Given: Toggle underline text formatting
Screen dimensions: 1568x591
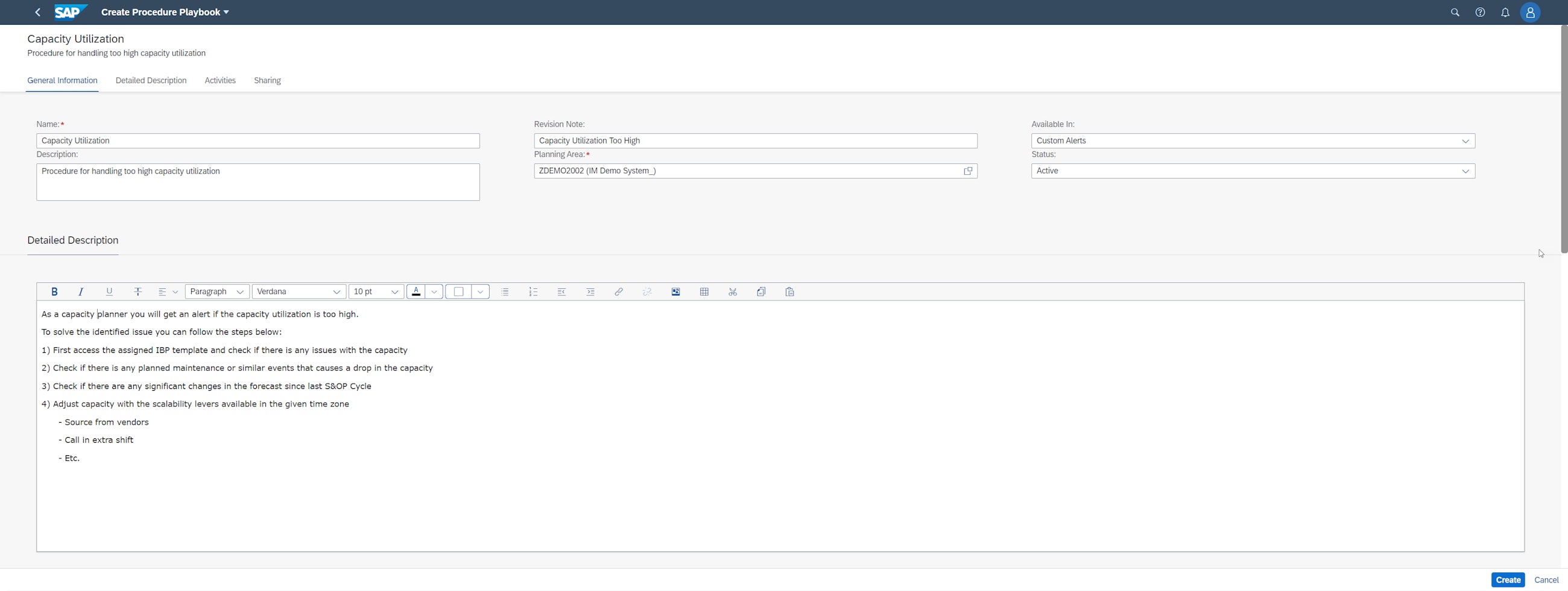Looking at the screenshot, I should tap(110, 291).
